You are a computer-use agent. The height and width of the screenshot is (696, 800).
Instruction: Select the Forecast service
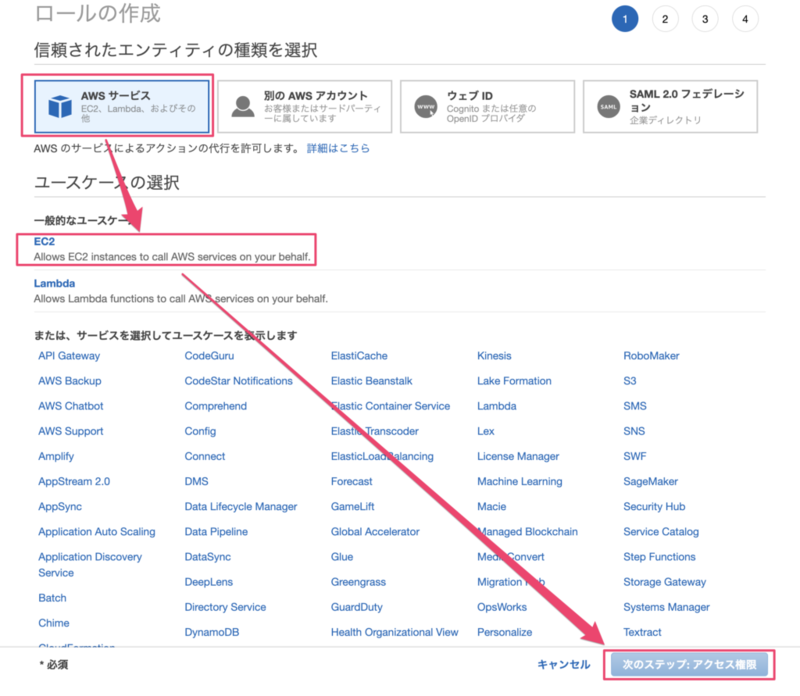tap(352, 481)
